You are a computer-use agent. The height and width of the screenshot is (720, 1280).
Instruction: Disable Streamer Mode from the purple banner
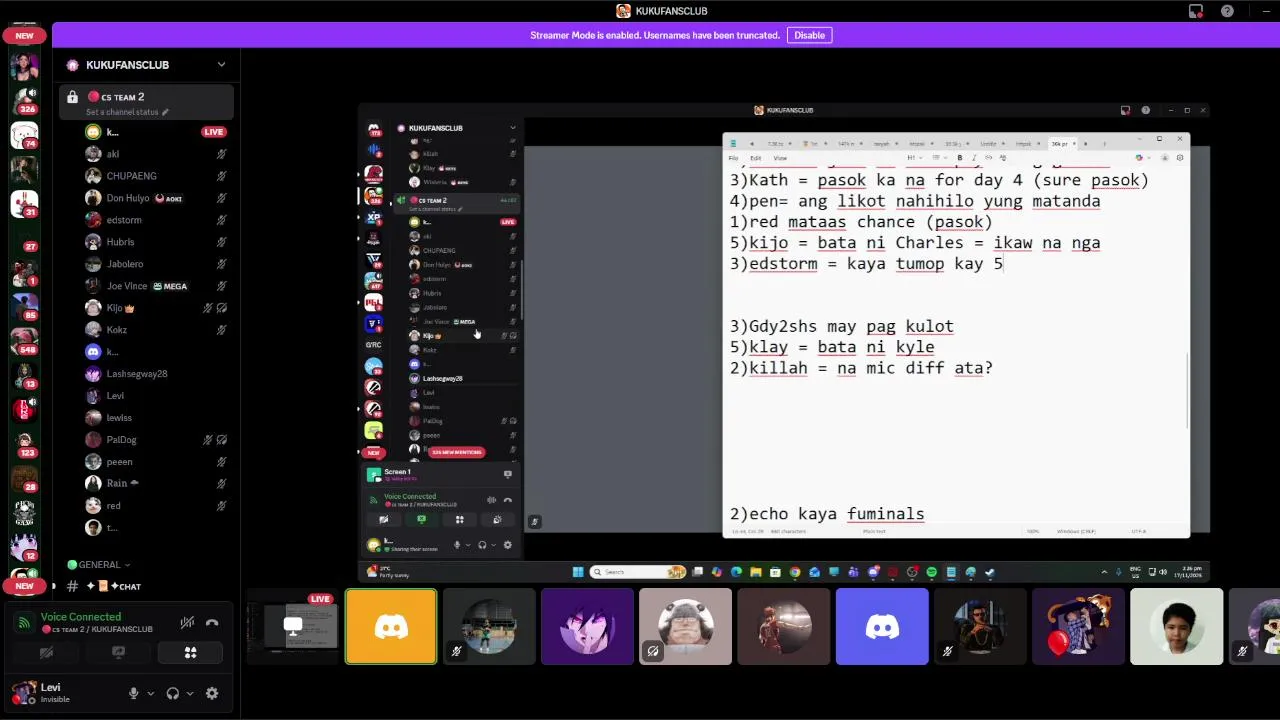tap(809, 35)
